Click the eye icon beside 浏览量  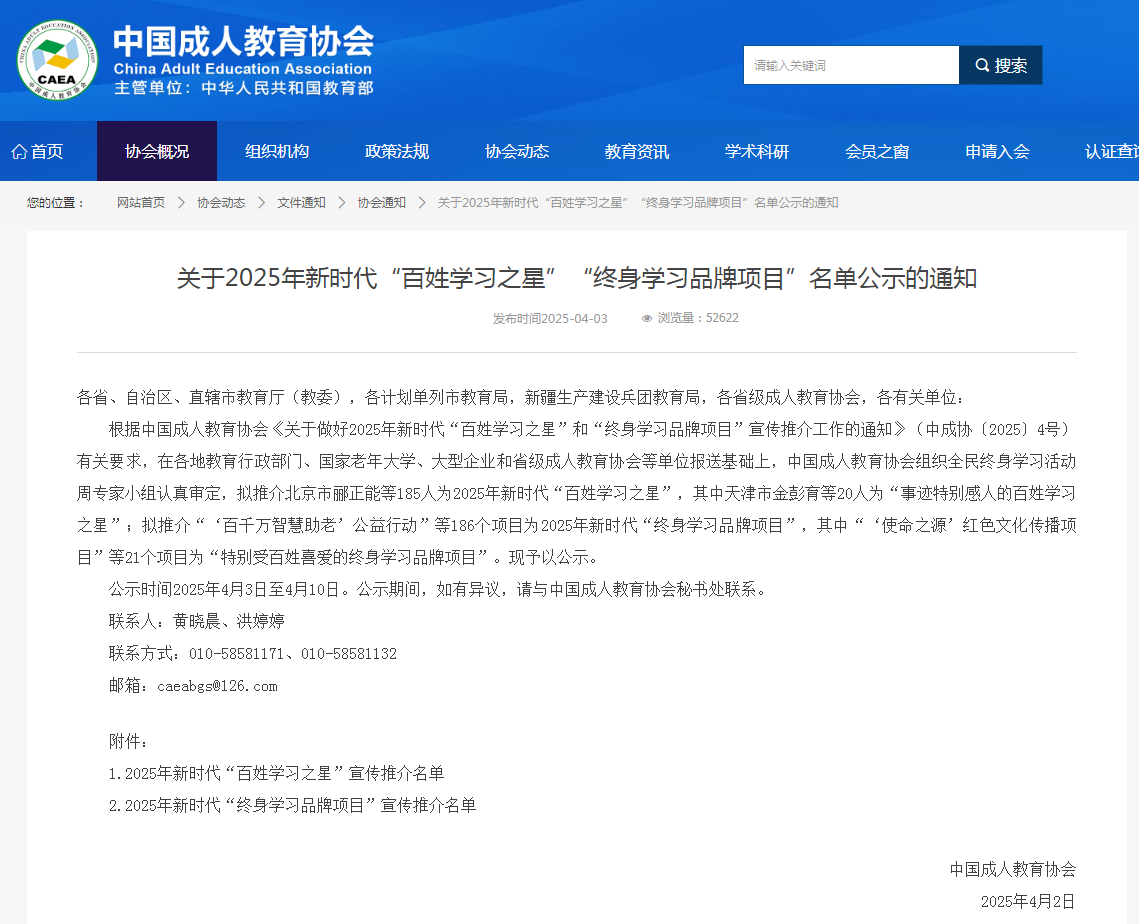click(646, 318)
